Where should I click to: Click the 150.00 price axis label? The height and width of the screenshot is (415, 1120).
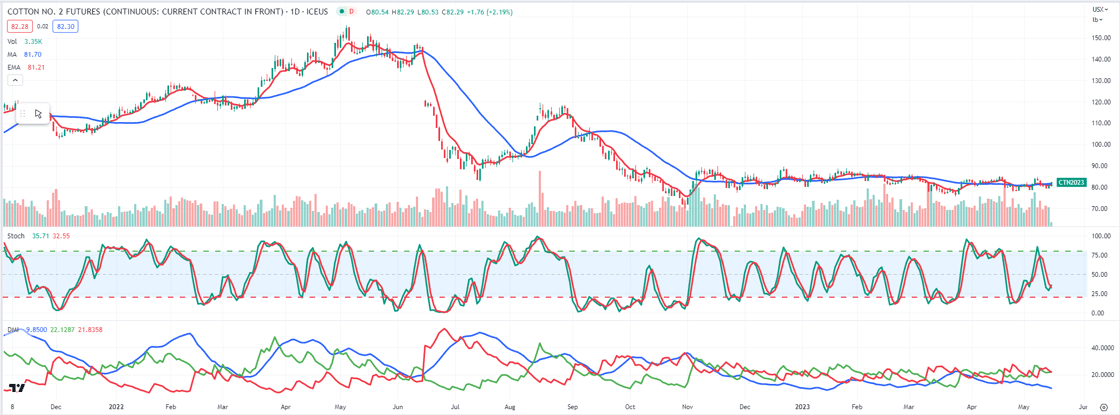pyautogui.click(x=1101, y=37)
